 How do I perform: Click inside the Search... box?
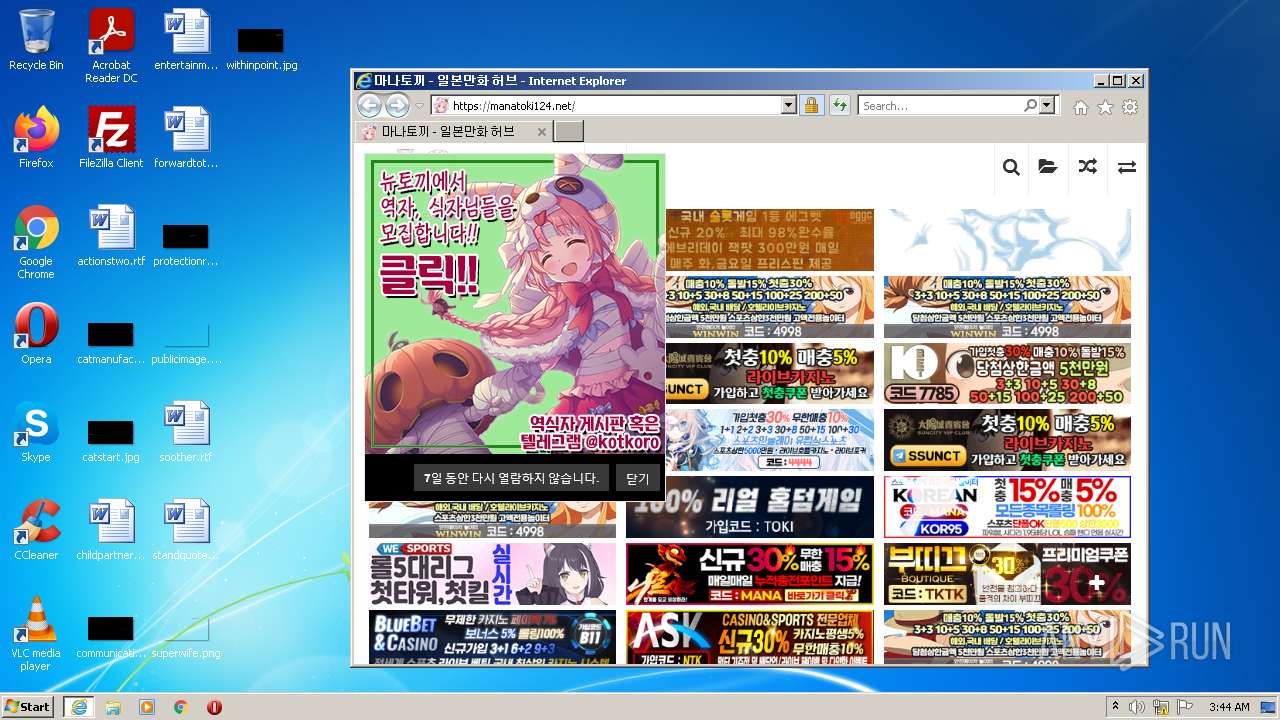pyautogui.click(x=940, y=105)
